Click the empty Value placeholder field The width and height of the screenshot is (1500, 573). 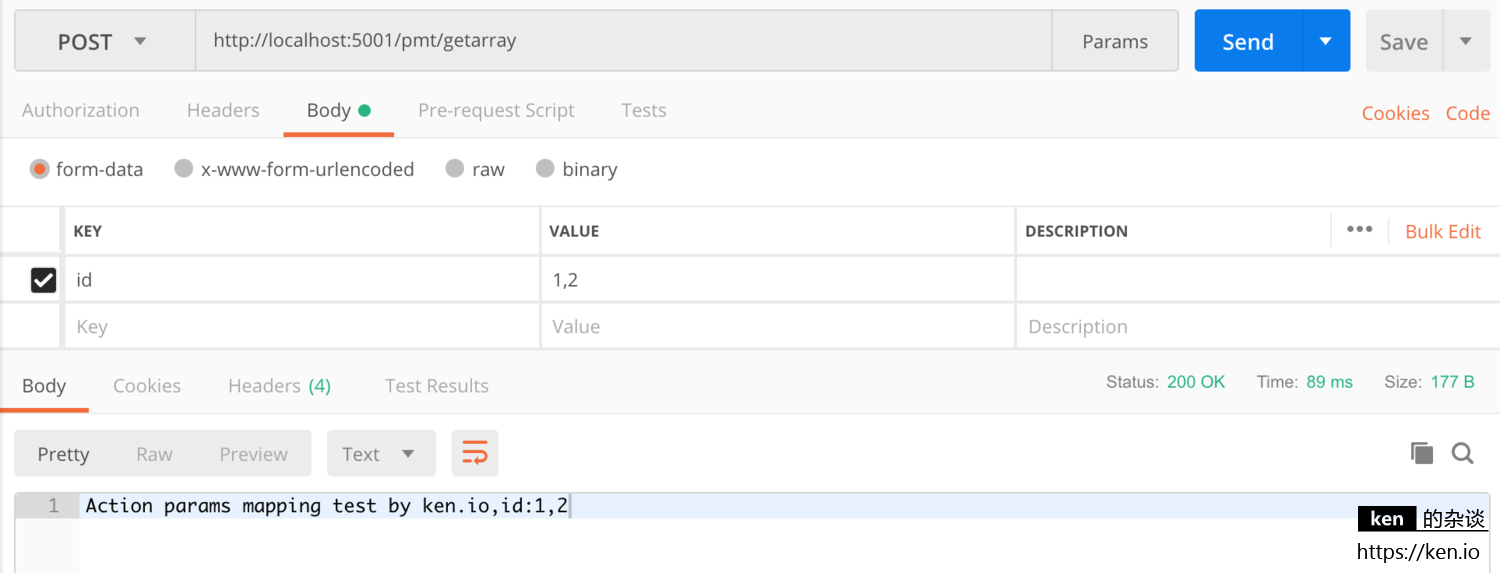pos(778,326)
